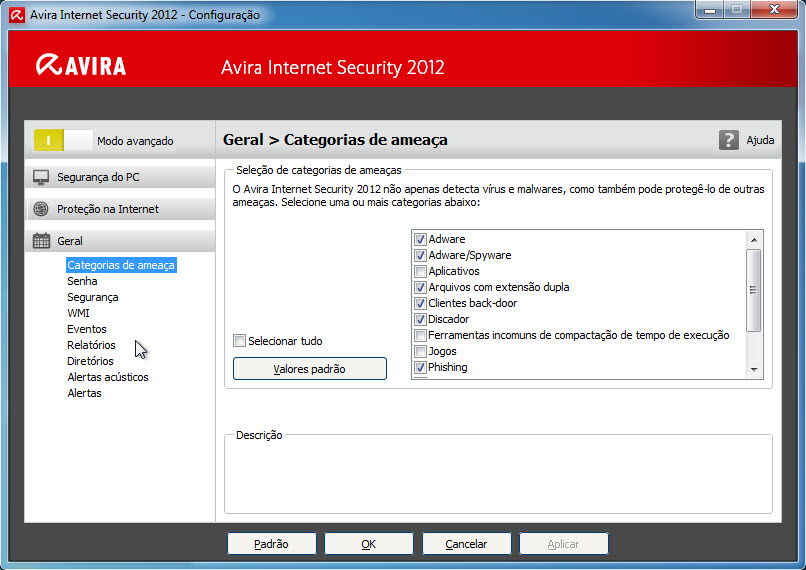Enable Ferramentas incomuns de compactação checkbox
The width and height of the screenshot is (806, 570).
pos(420,336)
